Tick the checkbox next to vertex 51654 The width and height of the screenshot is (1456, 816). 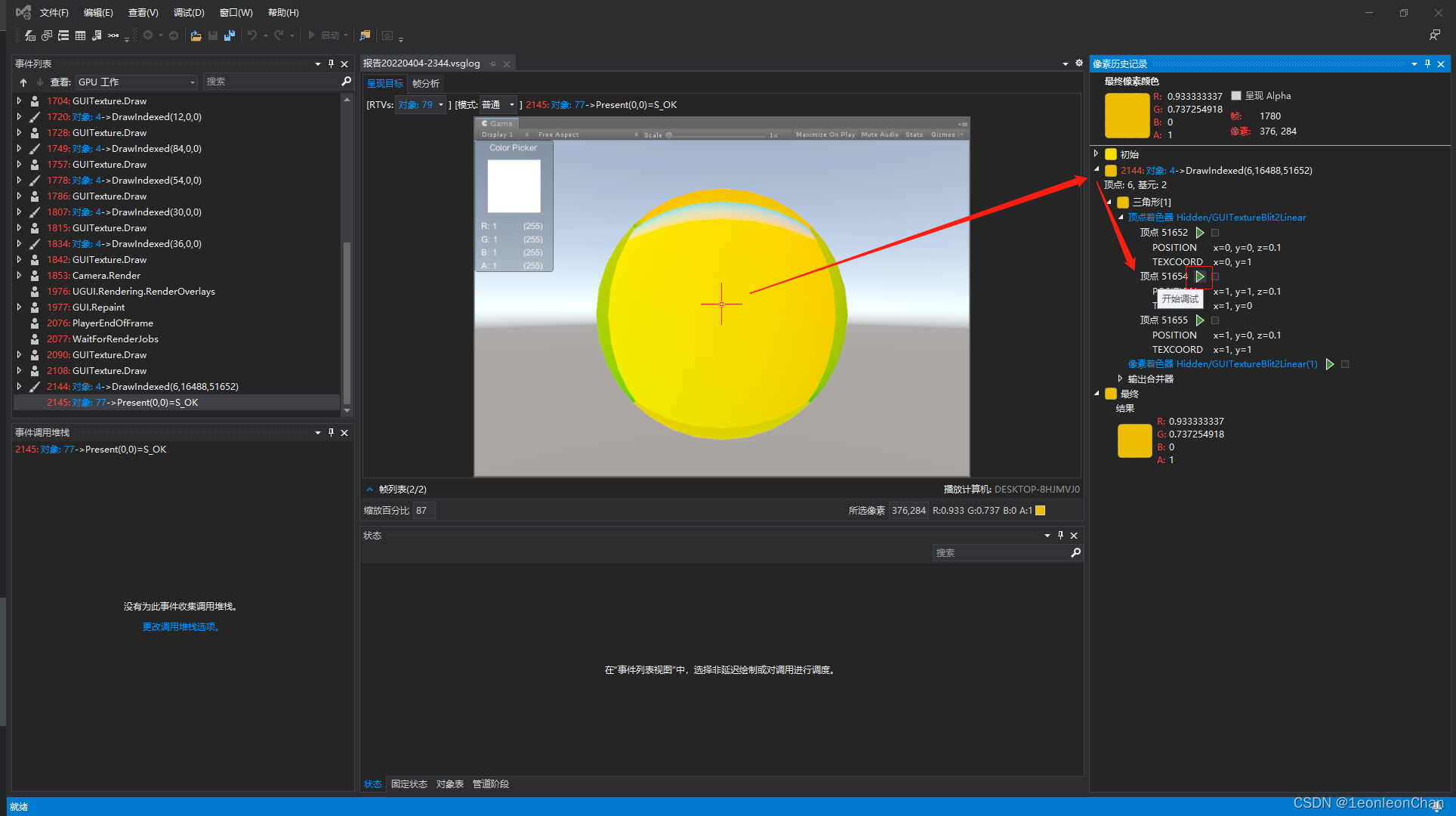tap(1215, 277)
